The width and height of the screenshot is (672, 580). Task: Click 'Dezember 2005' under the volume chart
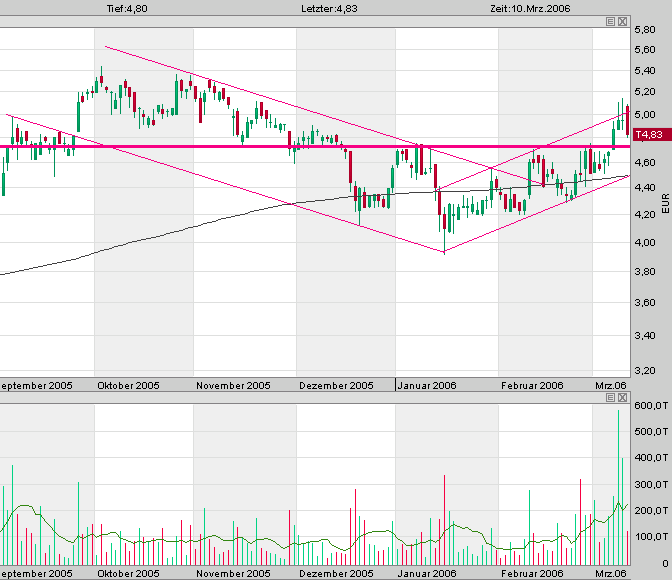coord(336,573)
